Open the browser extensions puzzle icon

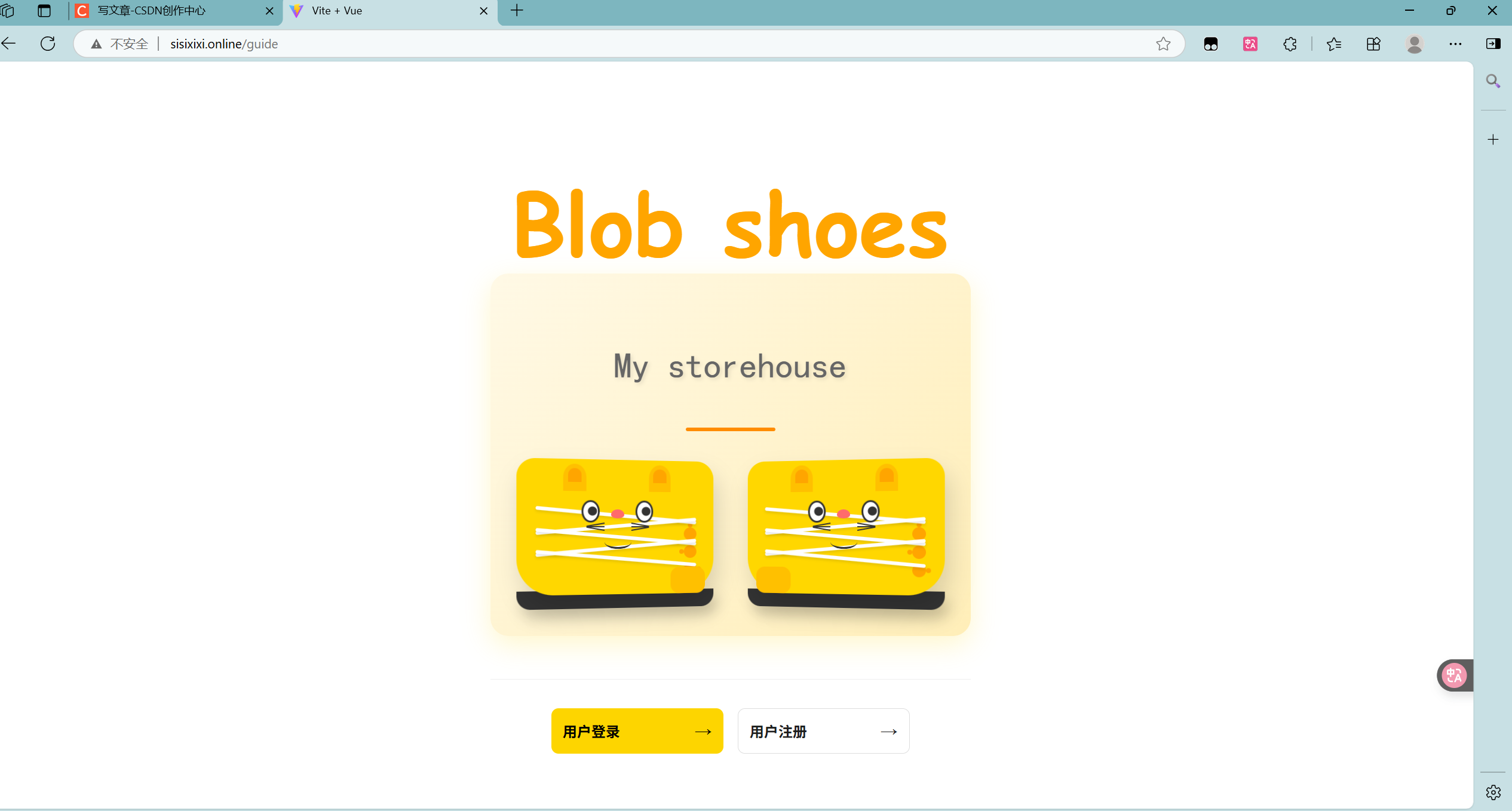click(1290, 44)
